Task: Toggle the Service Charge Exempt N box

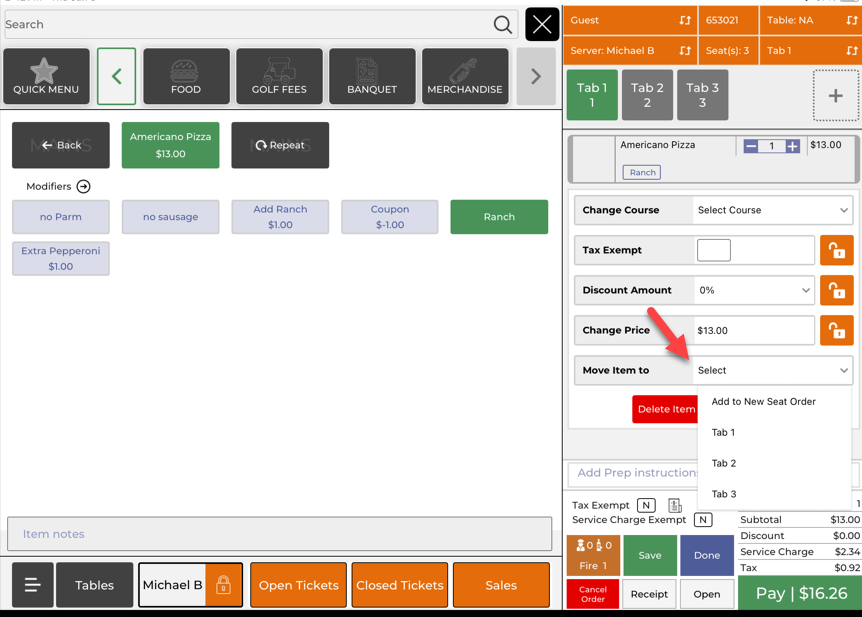Action: tap(703, 520)
